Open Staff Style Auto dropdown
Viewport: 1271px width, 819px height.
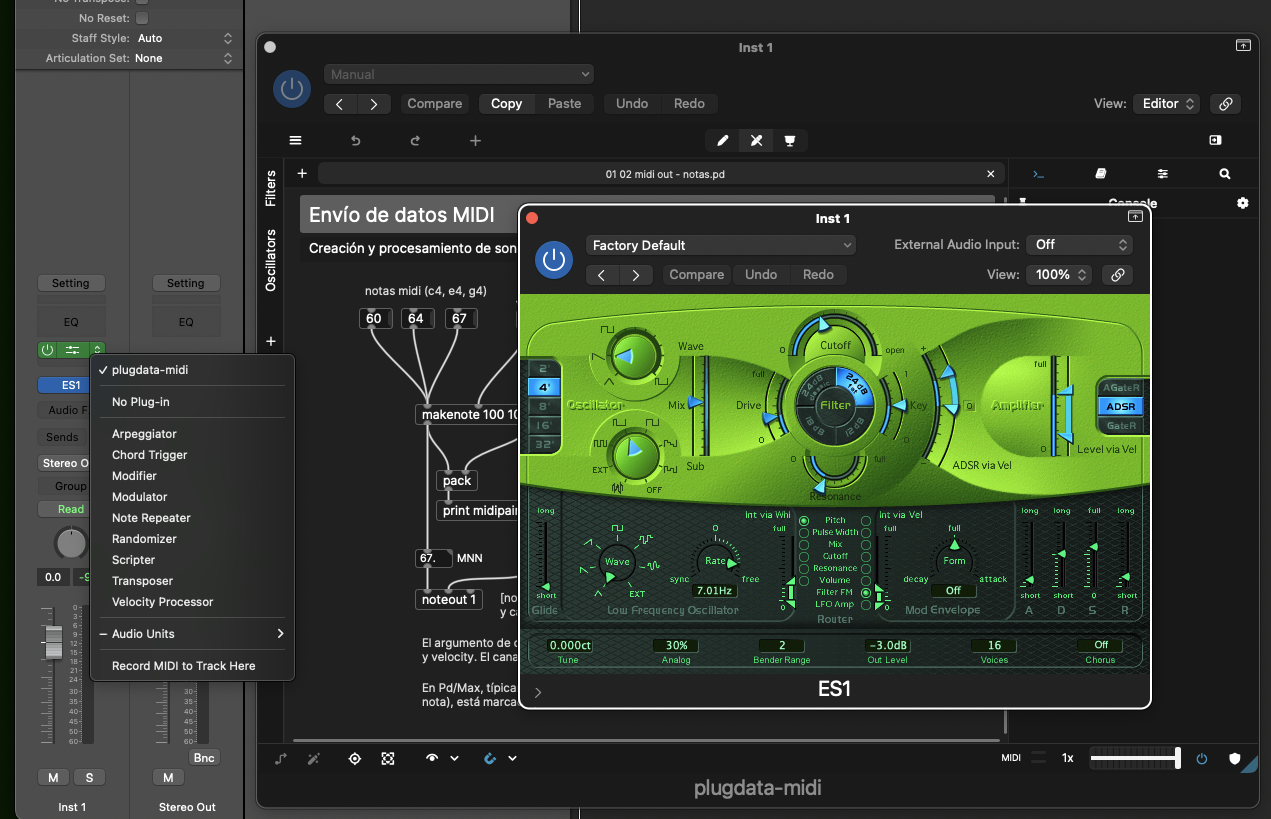186,38
